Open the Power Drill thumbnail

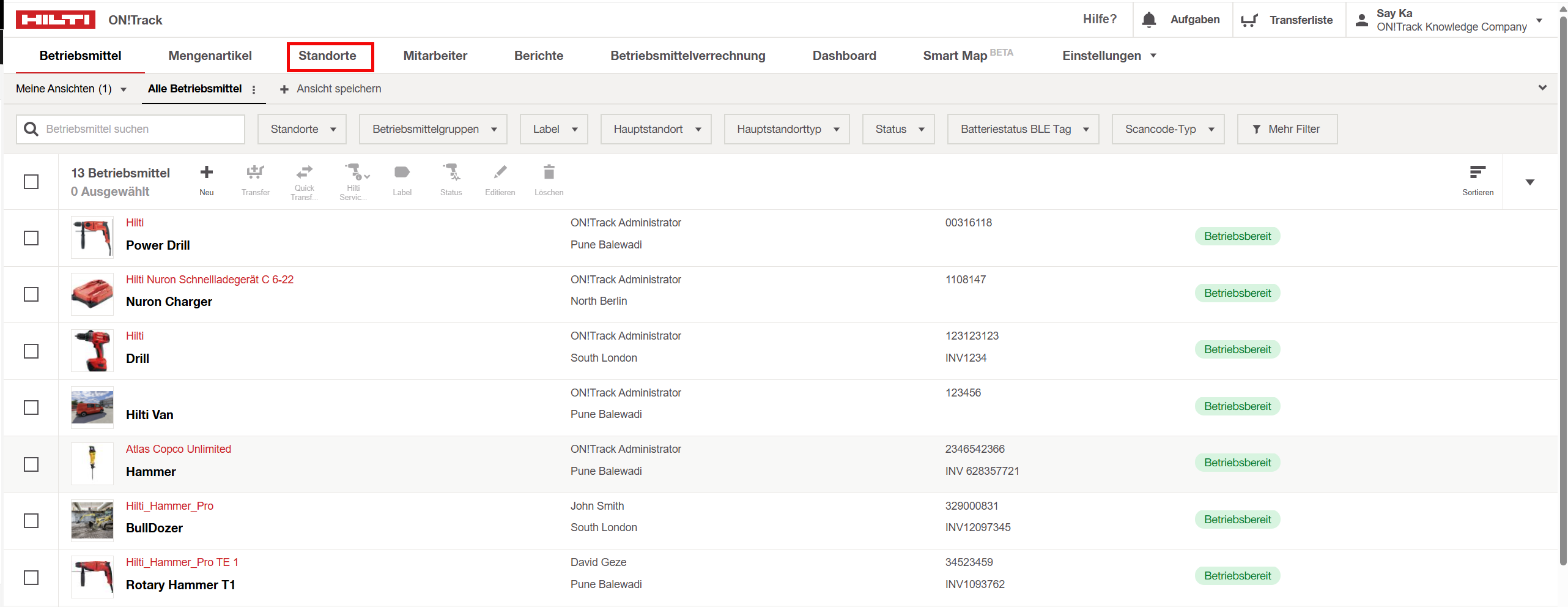92,237
